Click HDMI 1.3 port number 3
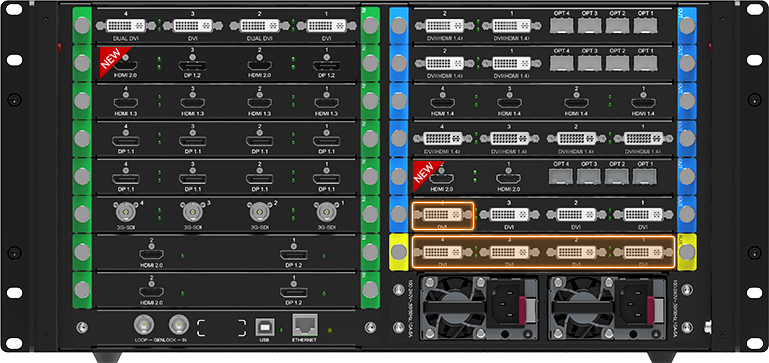This screenshot has width=769, height=363. [x=193, y=103]
